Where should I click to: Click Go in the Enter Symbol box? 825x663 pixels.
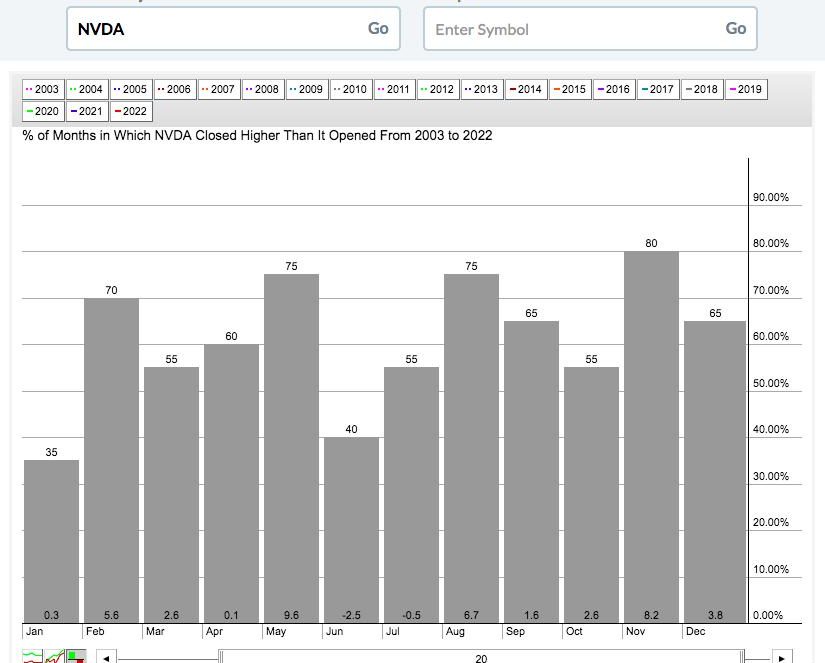click(x=736, y=28)
